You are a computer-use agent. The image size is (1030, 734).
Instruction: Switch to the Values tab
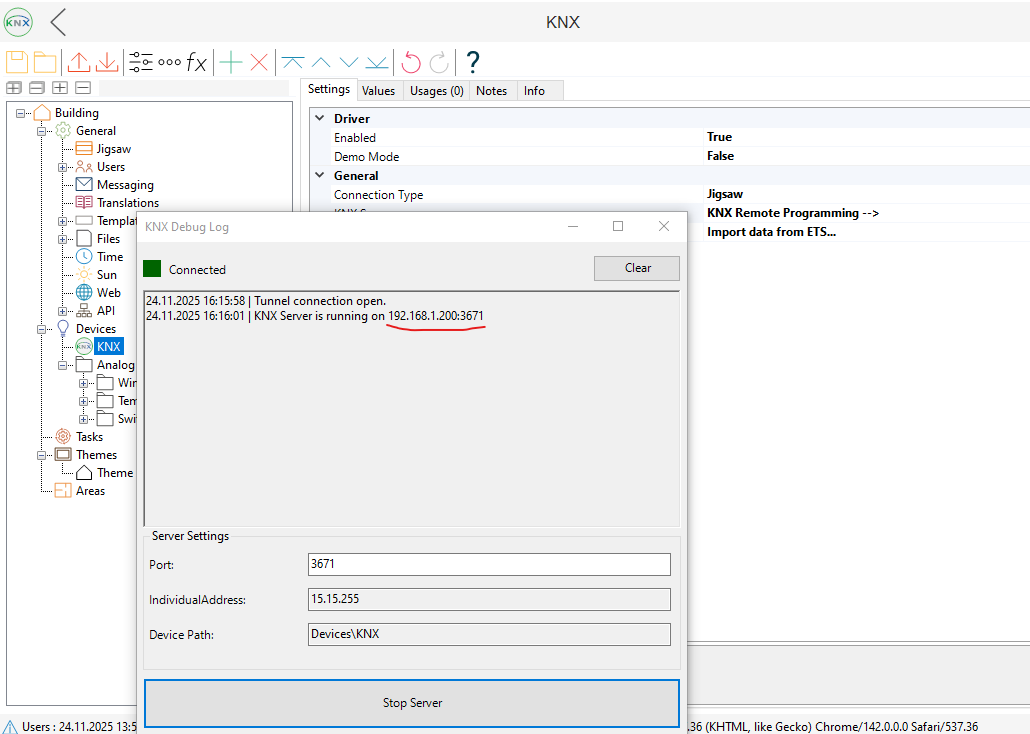click(378, 91)
